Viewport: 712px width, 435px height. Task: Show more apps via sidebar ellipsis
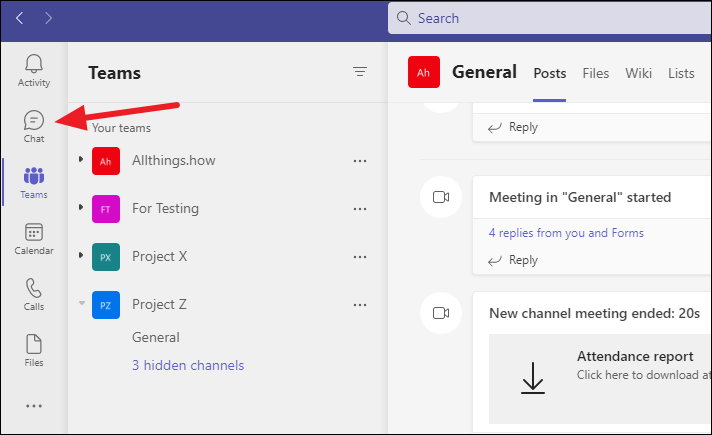click(x=34, y=406)
